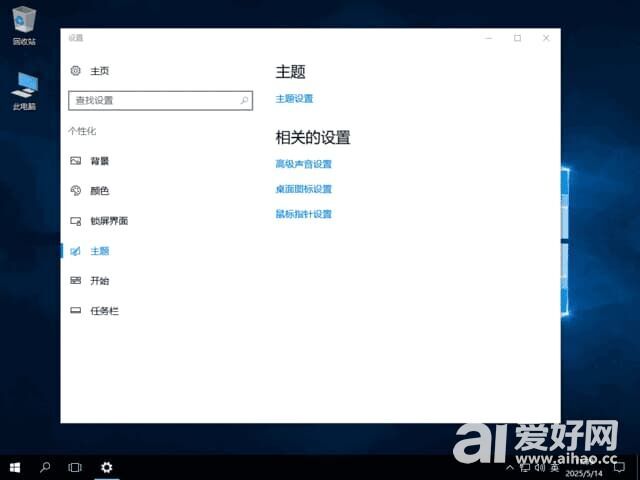Viewport: 640px width, 480px height.
Task: Click the Settings gear taskbar button
Action: [x=107, y=467]
